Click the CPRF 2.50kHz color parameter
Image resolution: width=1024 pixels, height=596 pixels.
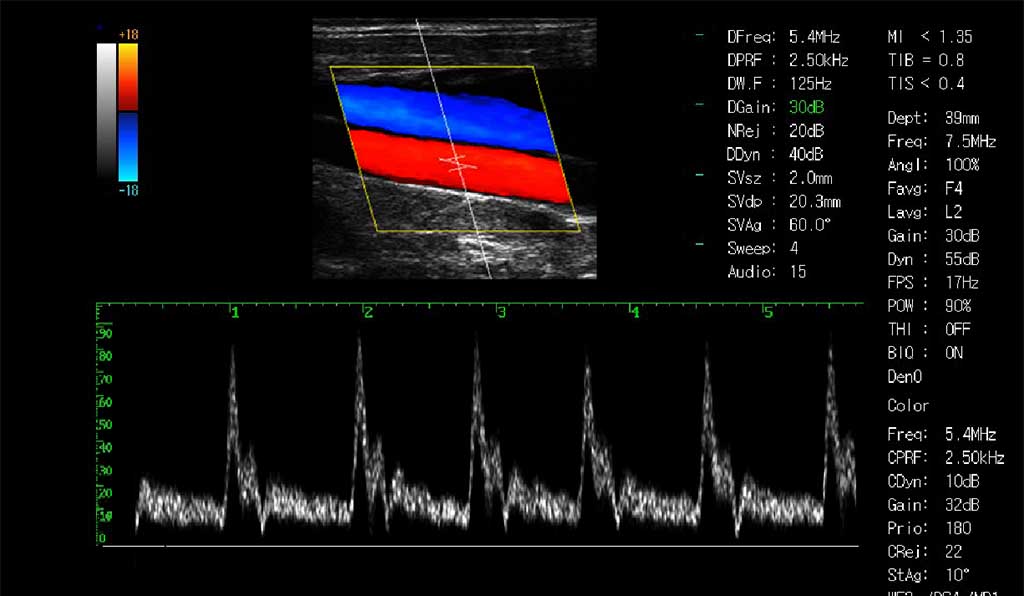945,458
